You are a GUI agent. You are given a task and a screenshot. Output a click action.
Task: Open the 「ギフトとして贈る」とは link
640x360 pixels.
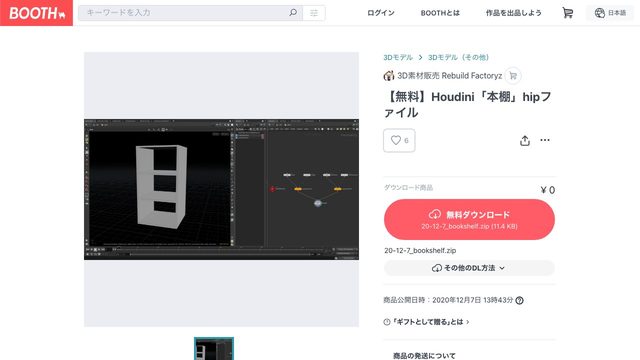427,322
